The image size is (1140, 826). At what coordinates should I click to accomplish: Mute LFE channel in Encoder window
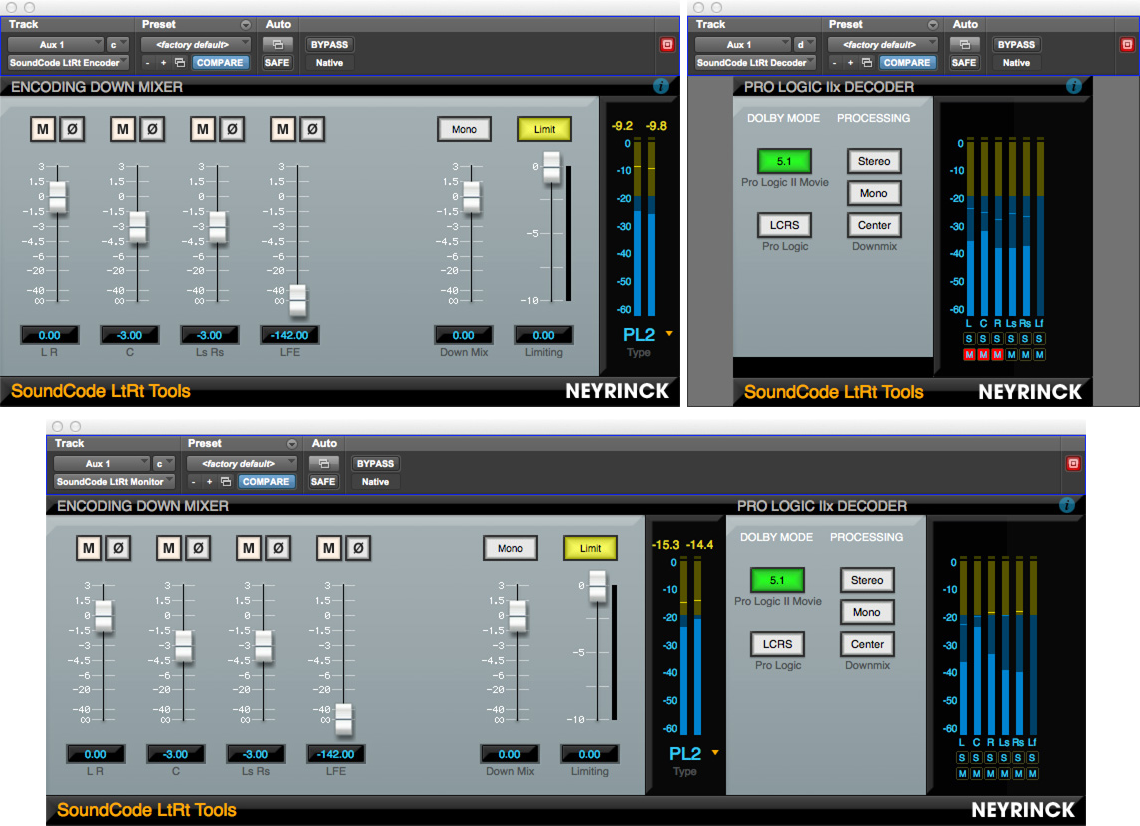click(x=283, y=129)
